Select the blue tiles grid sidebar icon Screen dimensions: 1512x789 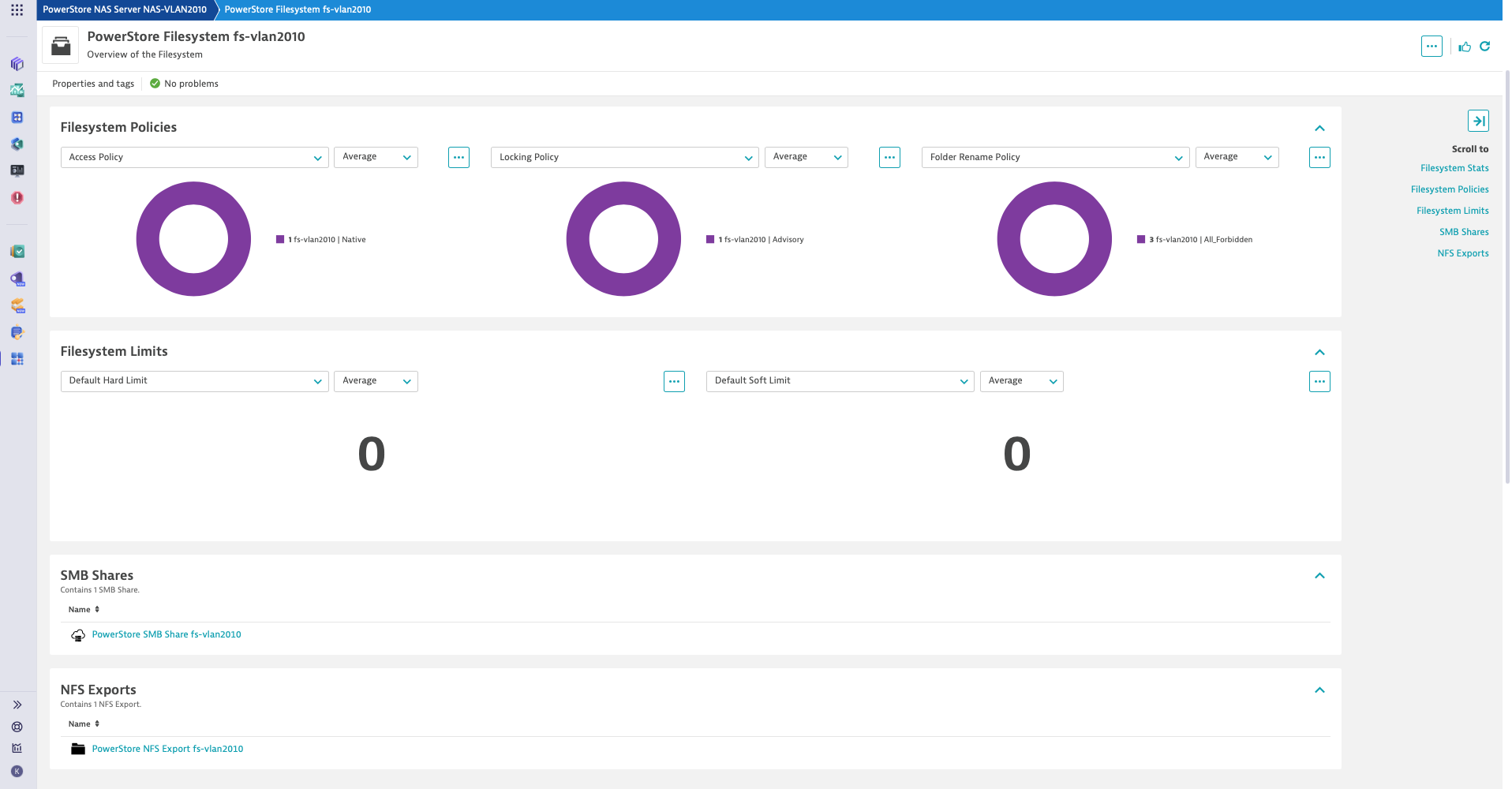pyautogui.click(x=17, y=359)
